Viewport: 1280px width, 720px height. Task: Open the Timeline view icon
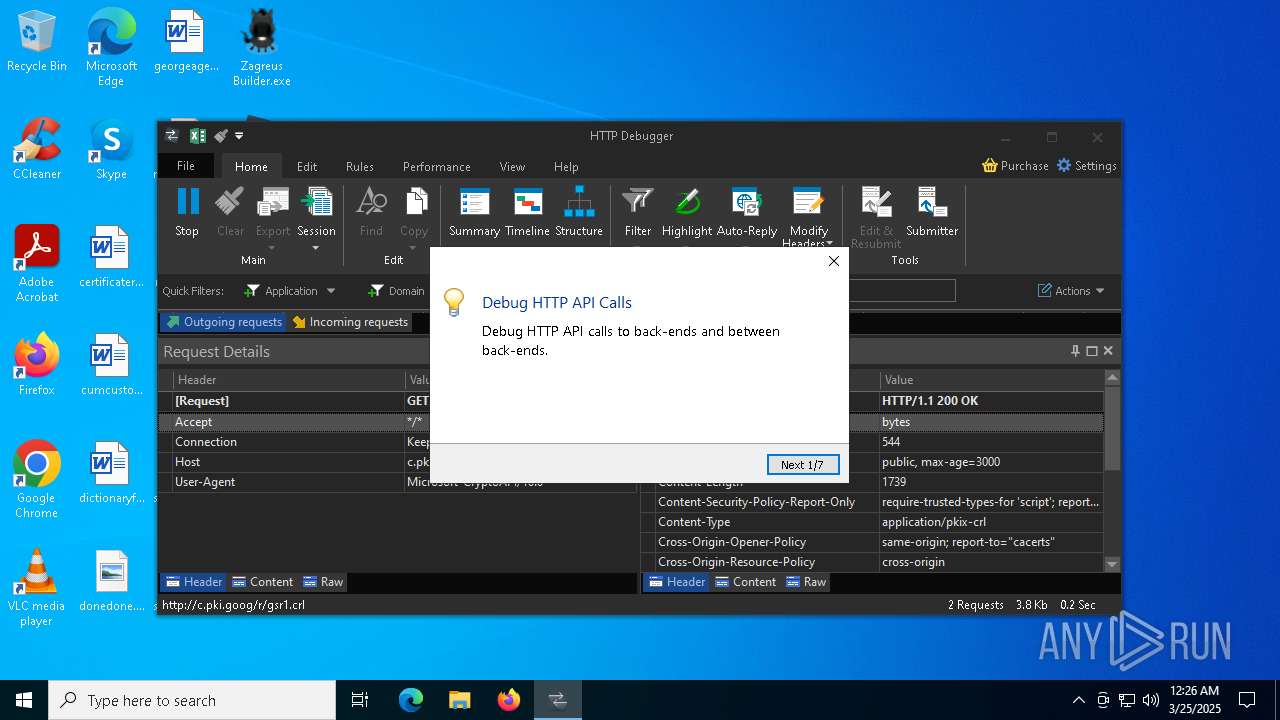coord(527,202)
